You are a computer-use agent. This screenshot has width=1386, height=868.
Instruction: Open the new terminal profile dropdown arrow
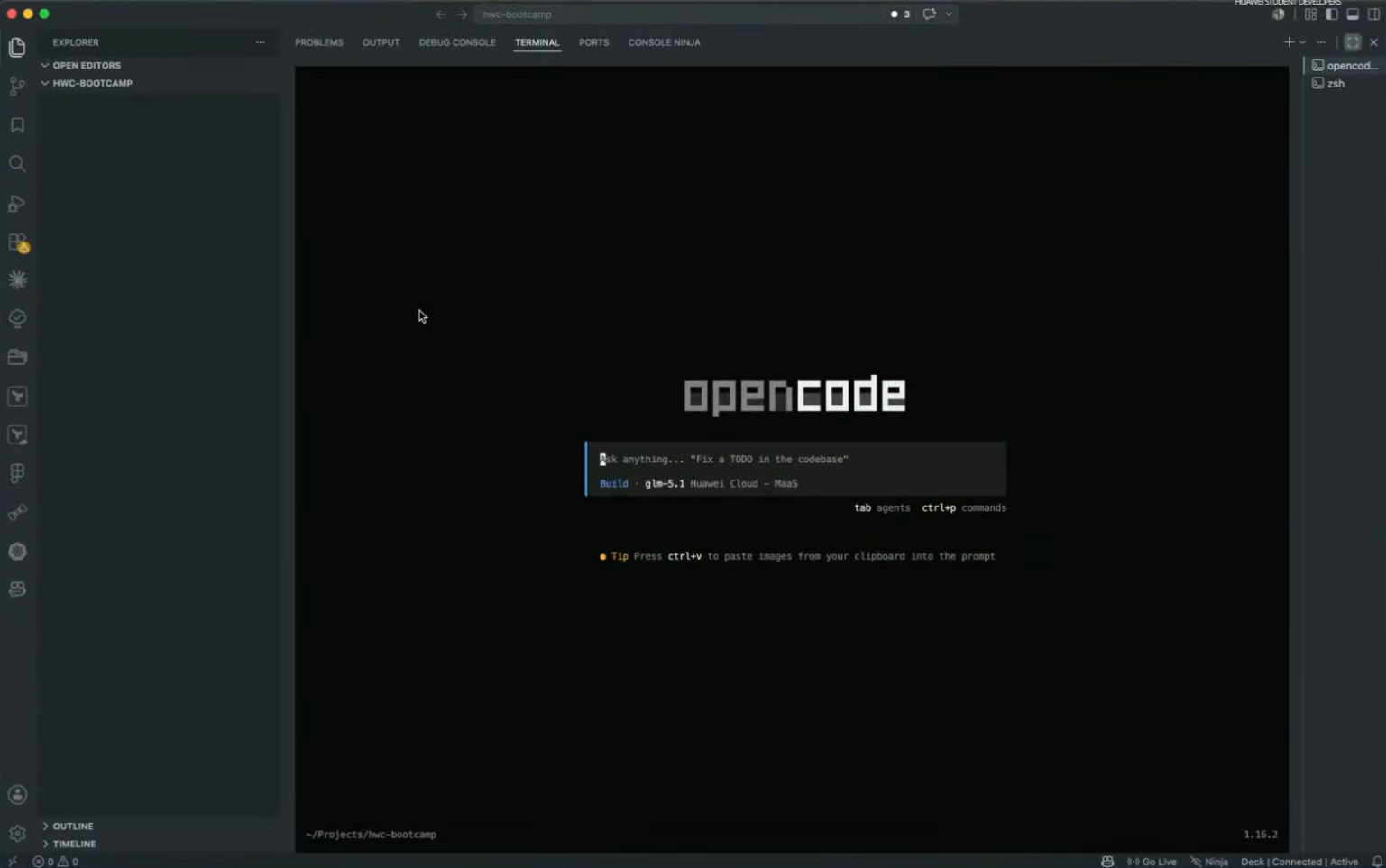click(1303, 42)
